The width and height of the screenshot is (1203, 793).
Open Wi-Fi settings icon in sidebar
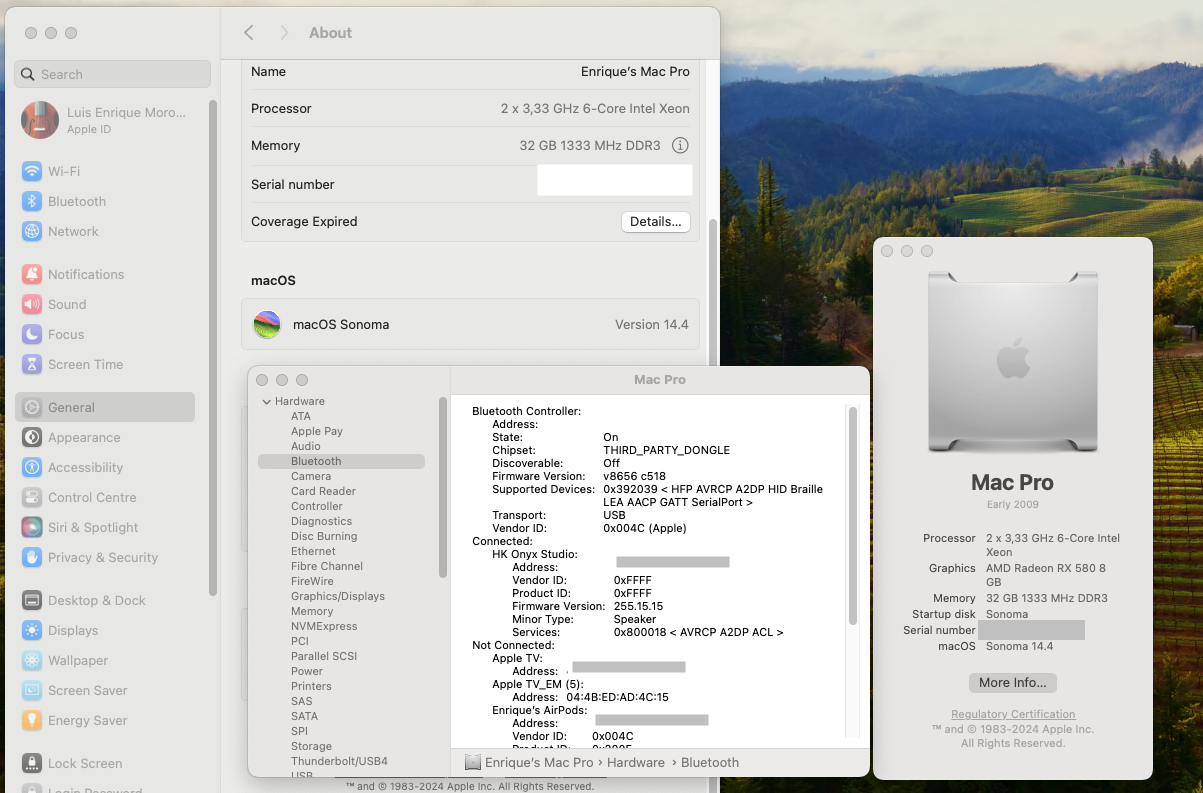(32, 171)
